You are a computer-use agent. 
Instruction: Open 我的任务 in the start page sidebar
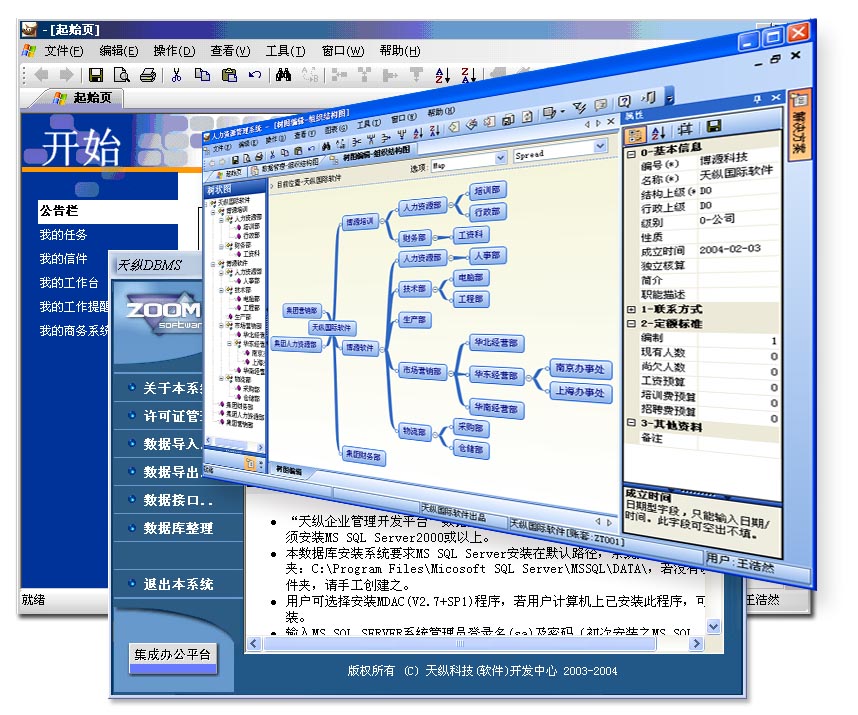pos(63,235)
